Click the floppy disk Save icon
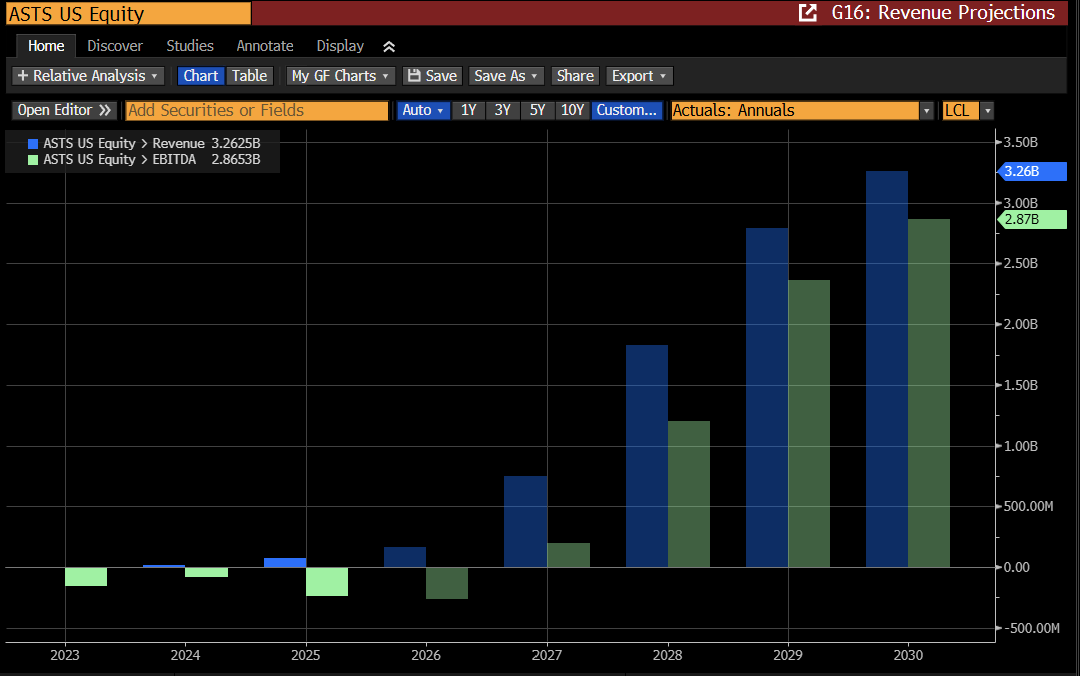Image resolution: width=1080 pixels, height=676 pixels. [414, 76]
